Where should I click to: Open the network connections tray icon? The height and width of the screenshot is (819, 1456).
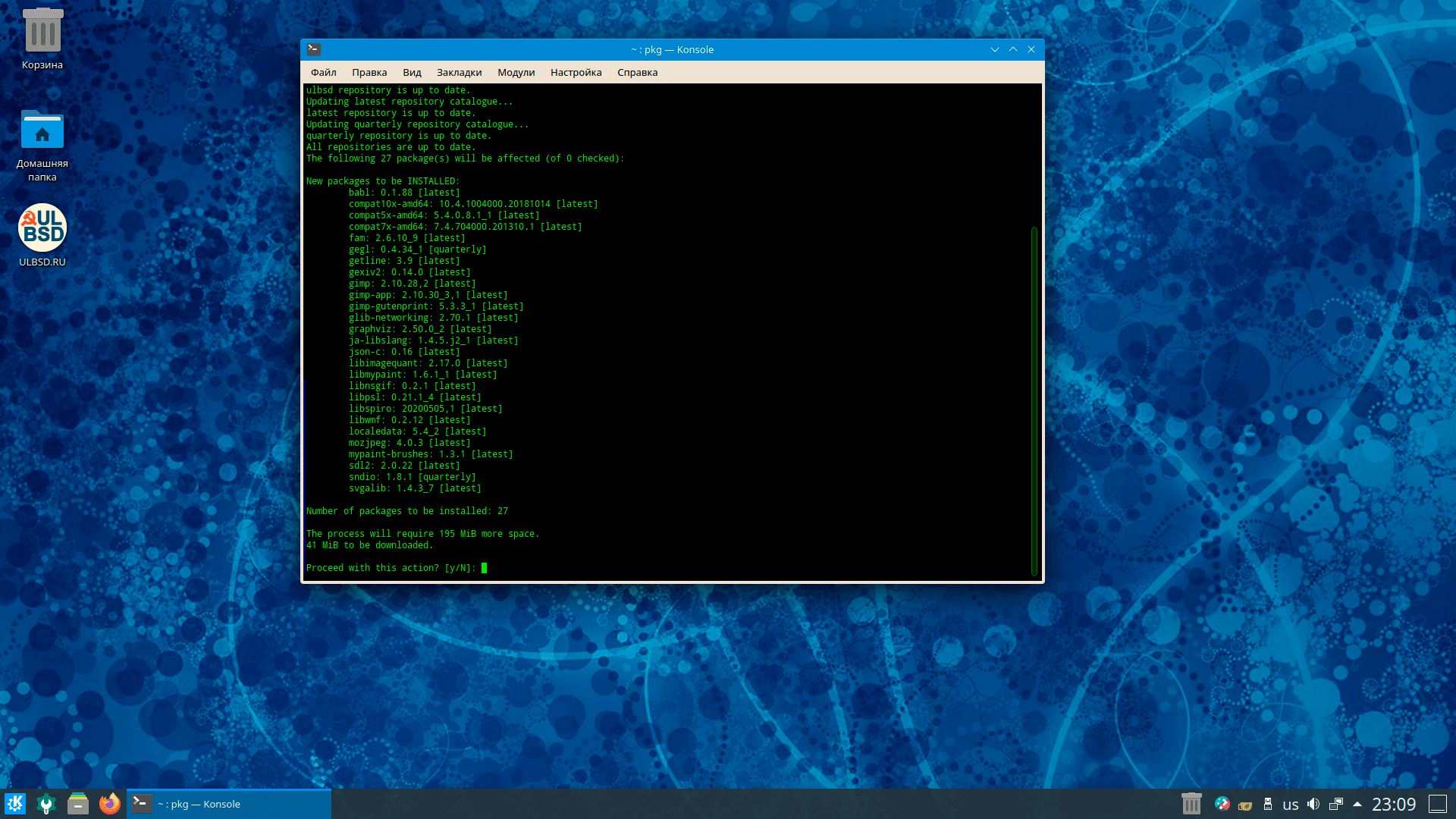pos(1336,804)
